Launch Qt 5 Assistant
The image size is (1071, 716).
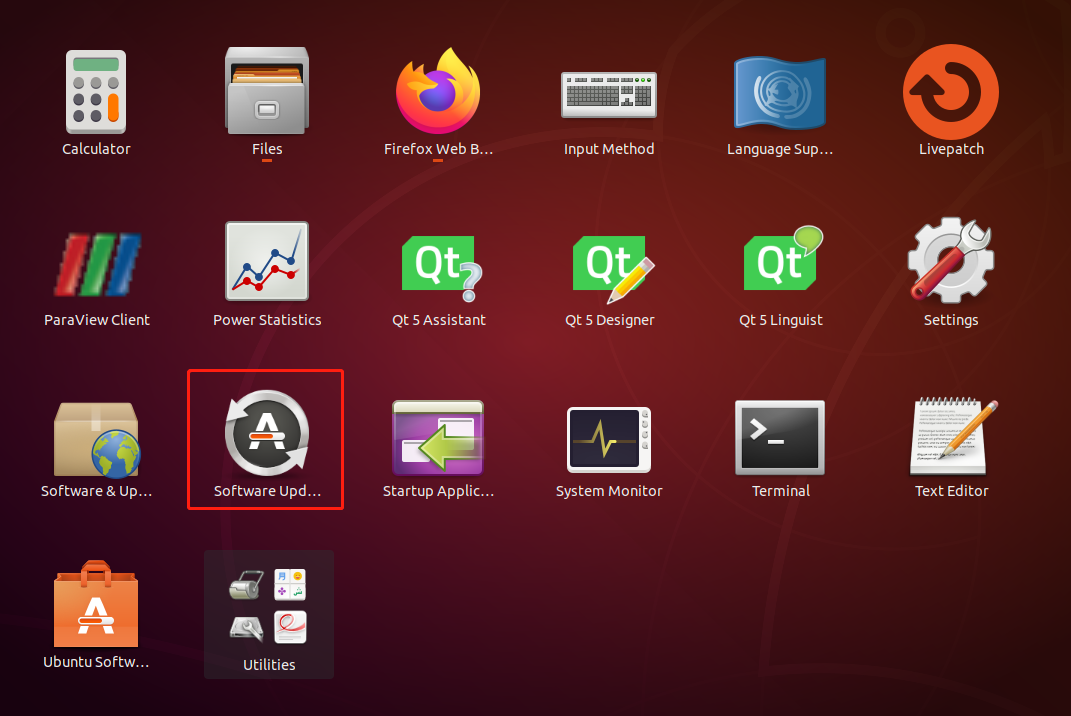click(441, 267)
